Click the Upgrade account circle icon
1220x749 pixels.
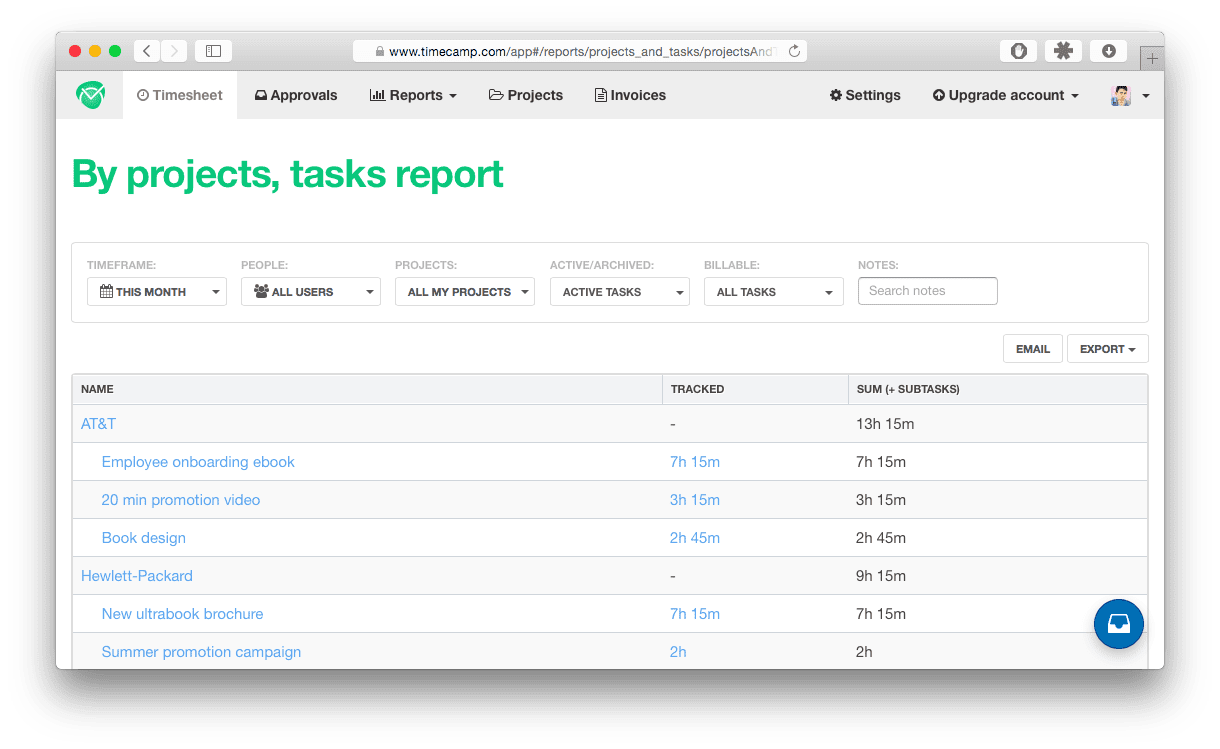tap(938, 94)
